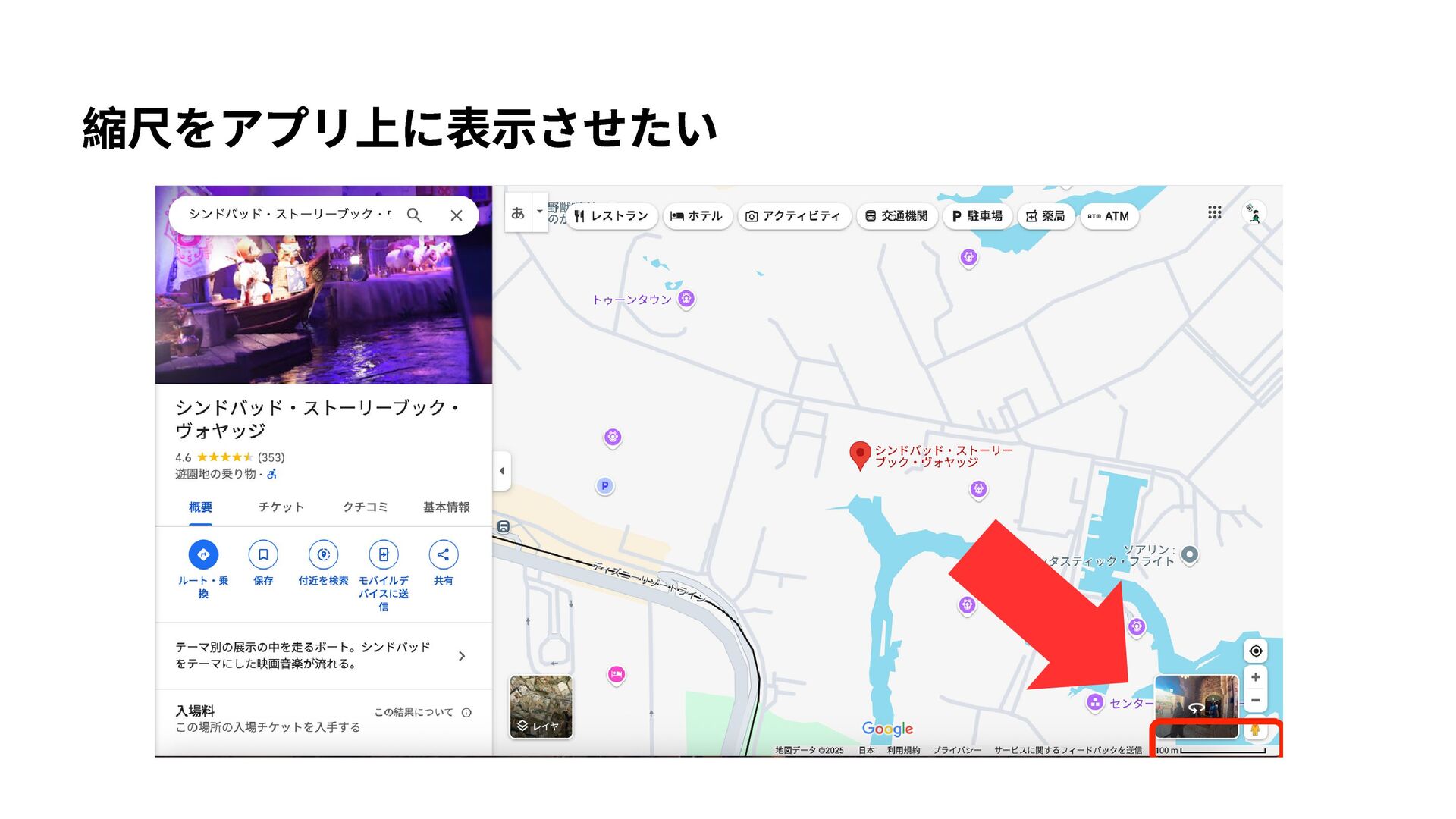The height and width of the screenshot is (819, 1456).
Task: Click the ソアリン attraction marker
Action: 1190,554
